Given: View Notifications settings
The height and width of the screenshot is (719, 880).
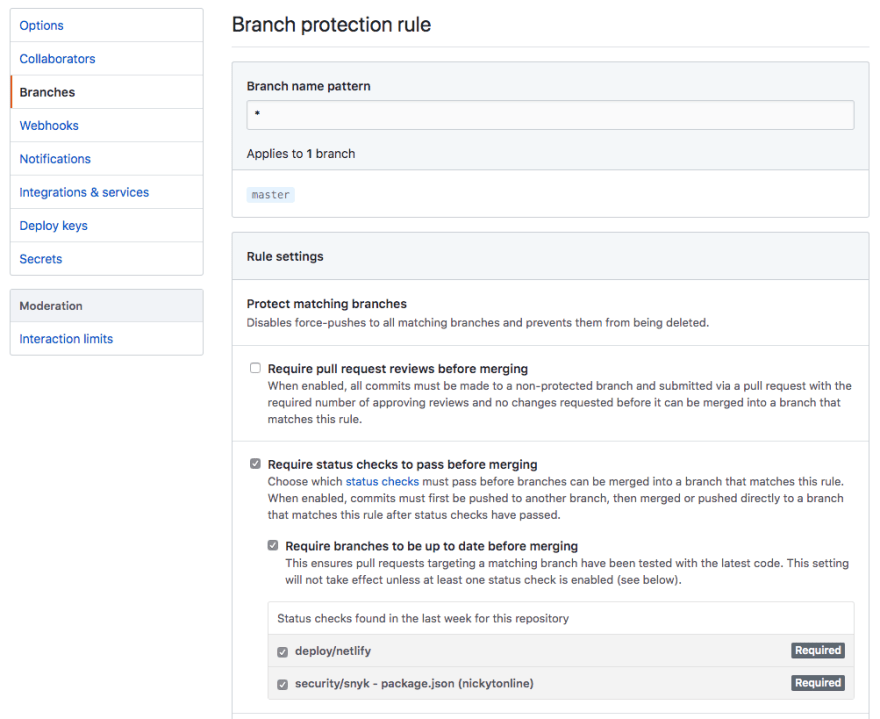Looking at the screenshot, I should (55, 158).
